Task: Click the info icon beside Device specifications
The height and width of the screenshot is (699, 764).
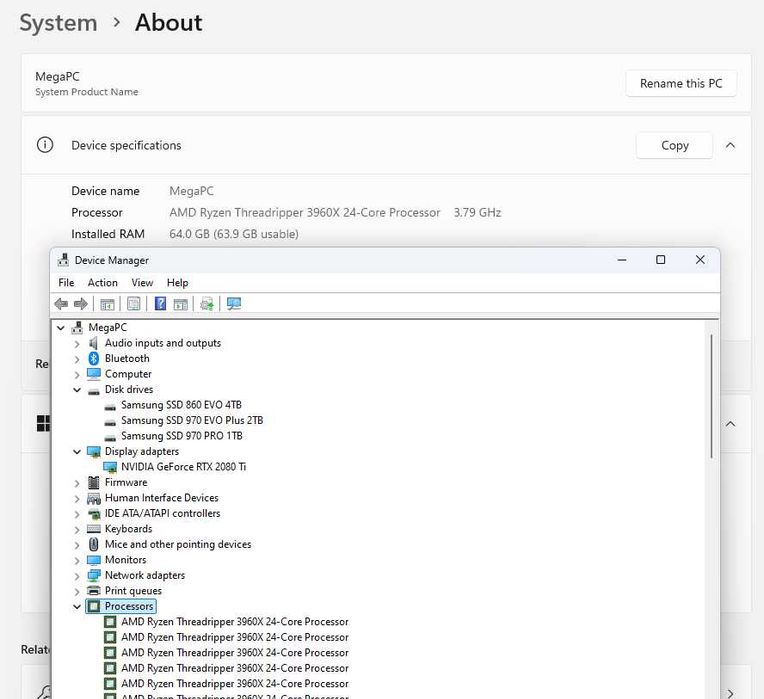Action: point(45,145)
